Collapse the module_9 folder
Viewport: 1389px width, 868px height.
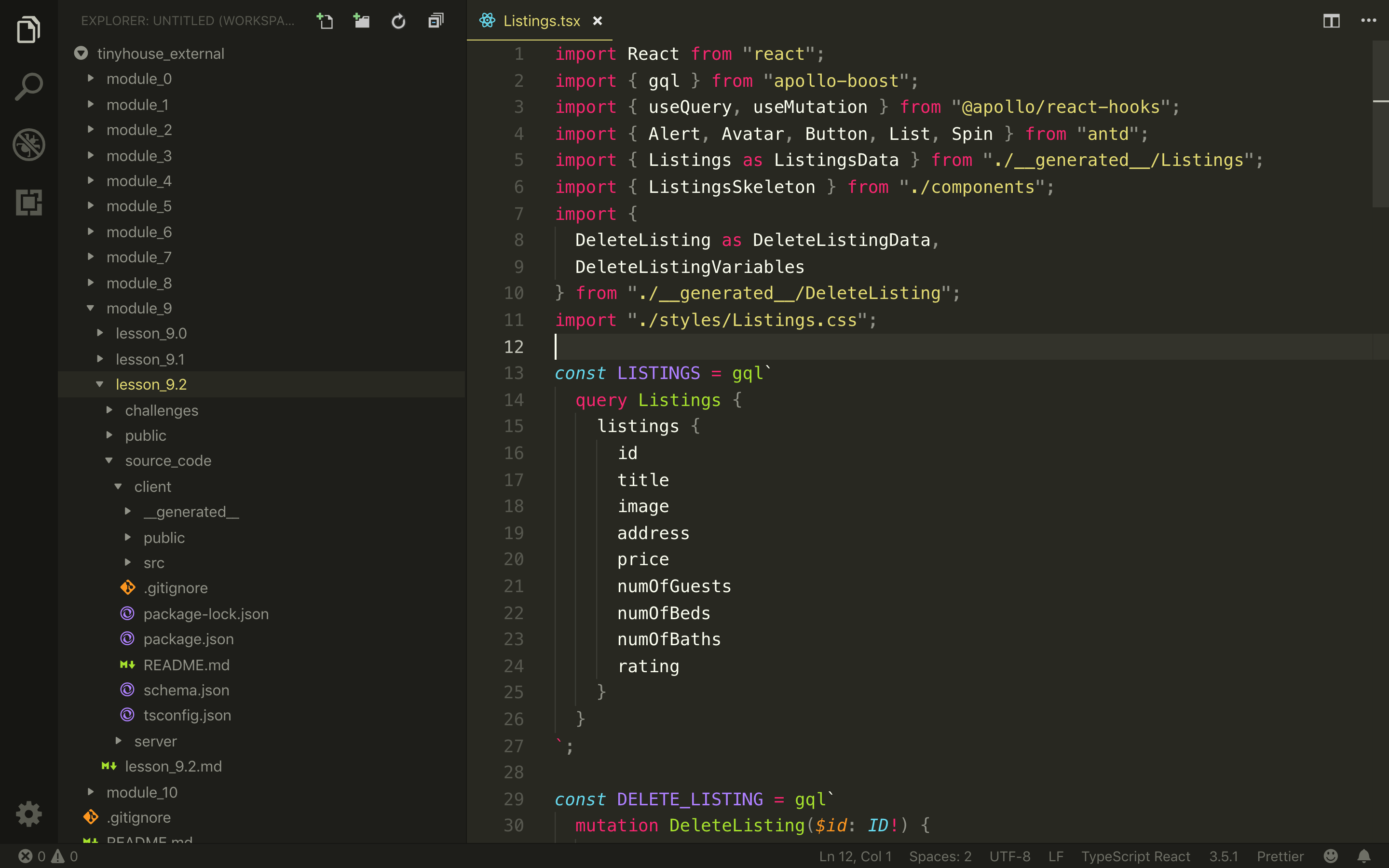139,308
